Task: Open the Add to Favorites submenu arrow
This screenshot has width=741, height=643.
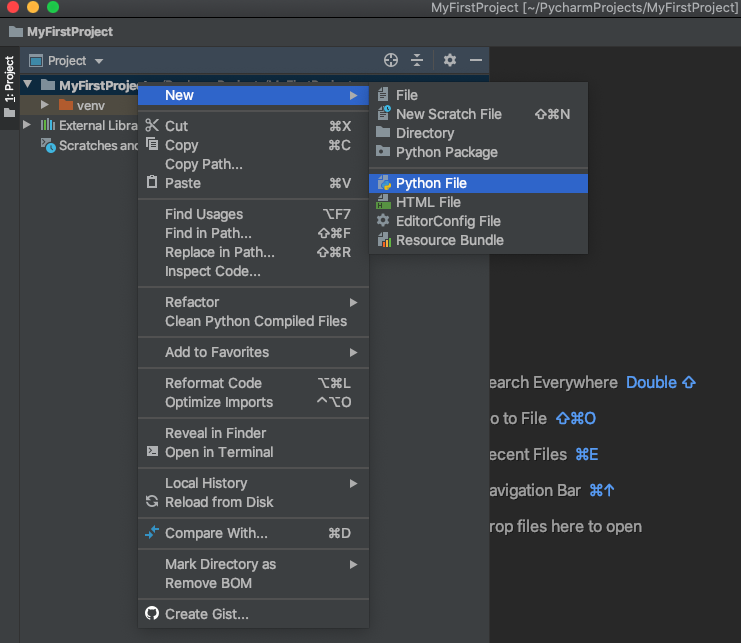Action: tap(353, 352)
